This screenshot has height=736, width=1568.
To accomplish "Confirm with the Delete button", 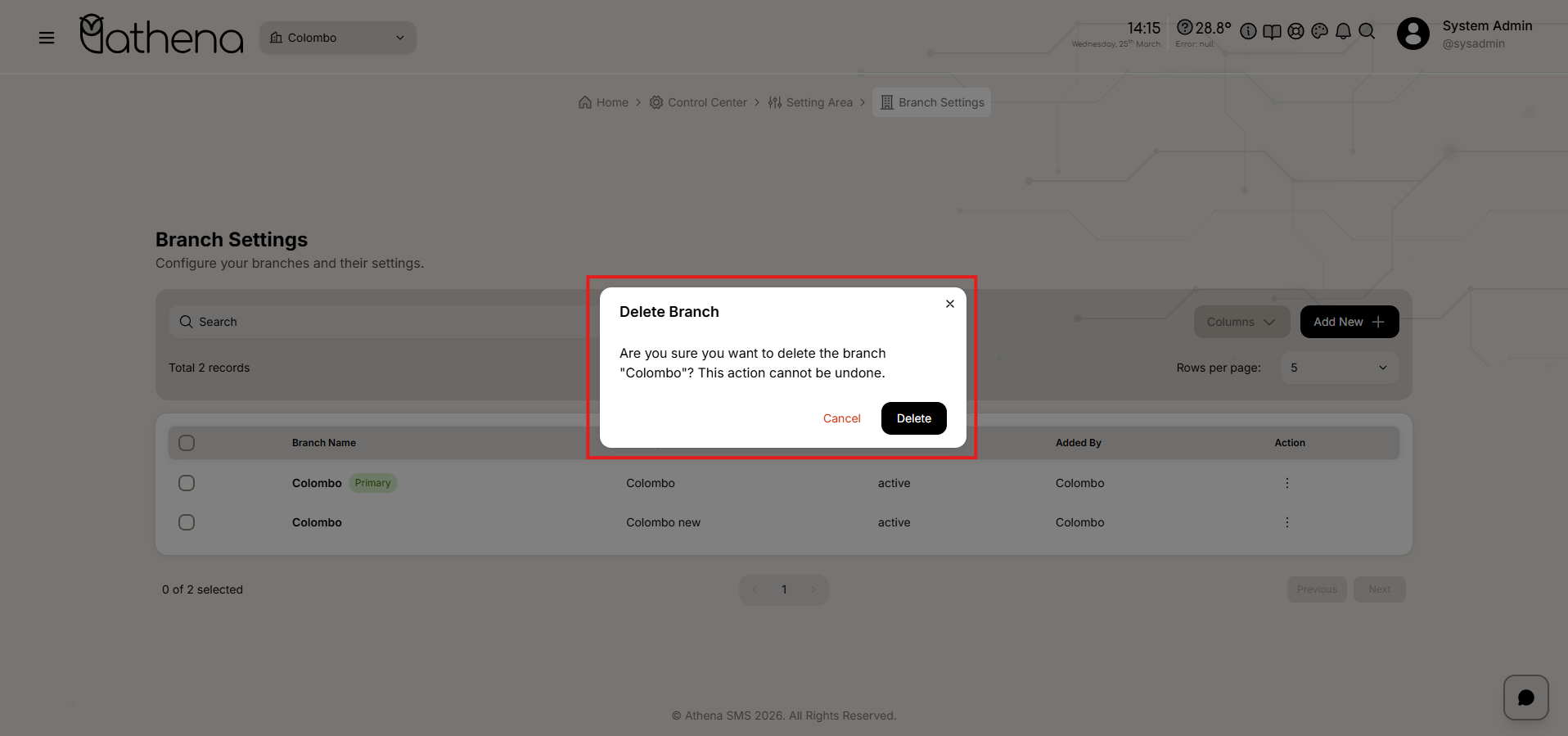I will click(913, 418).
